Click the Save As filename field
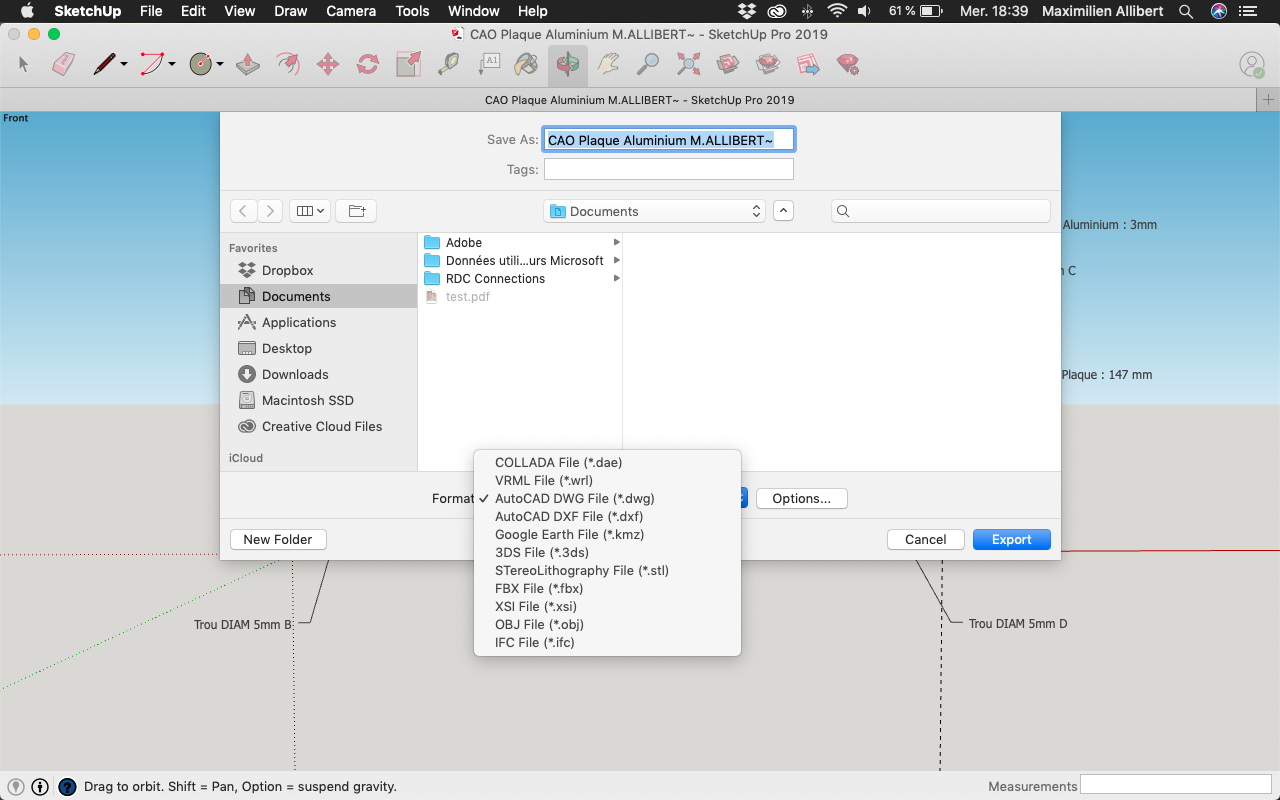 pos(669,140)
